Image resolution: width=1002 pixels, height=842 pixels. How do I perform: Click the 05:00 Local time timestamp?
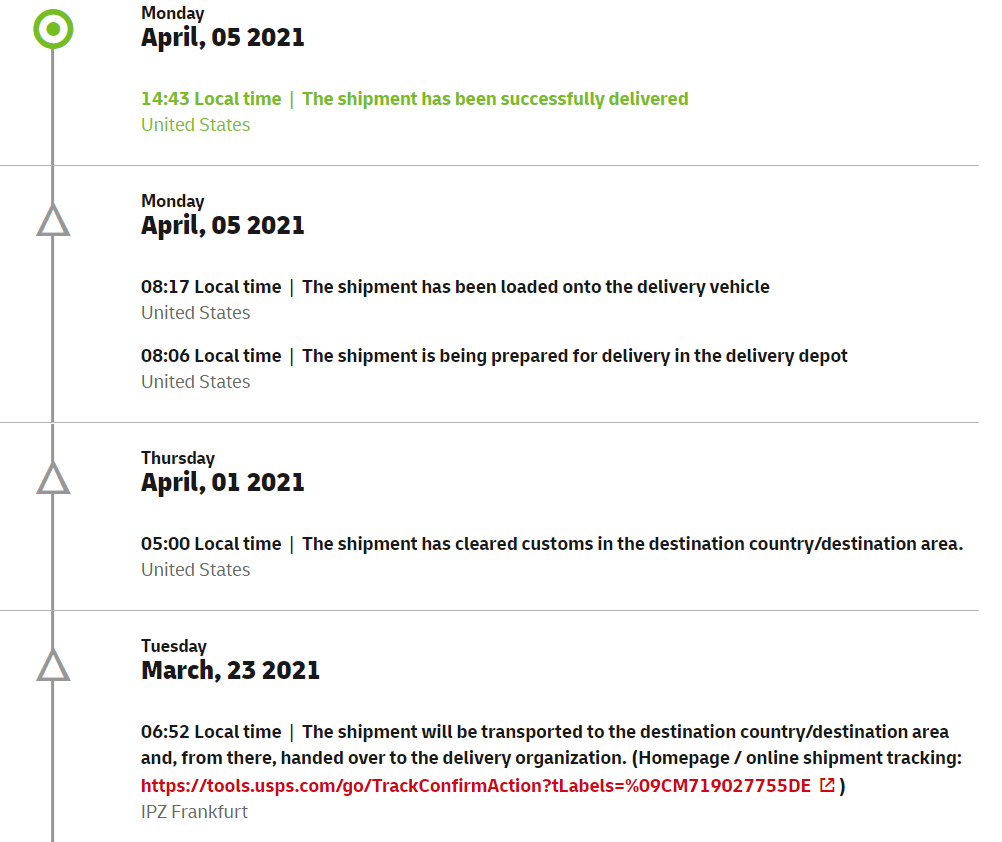coord(211,544)
